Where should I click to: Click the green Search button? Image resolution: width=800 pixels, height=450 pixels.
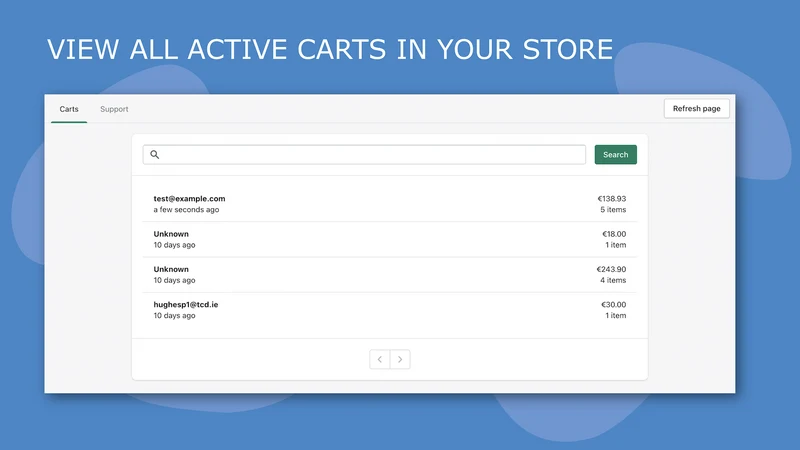tap(615, 155)
